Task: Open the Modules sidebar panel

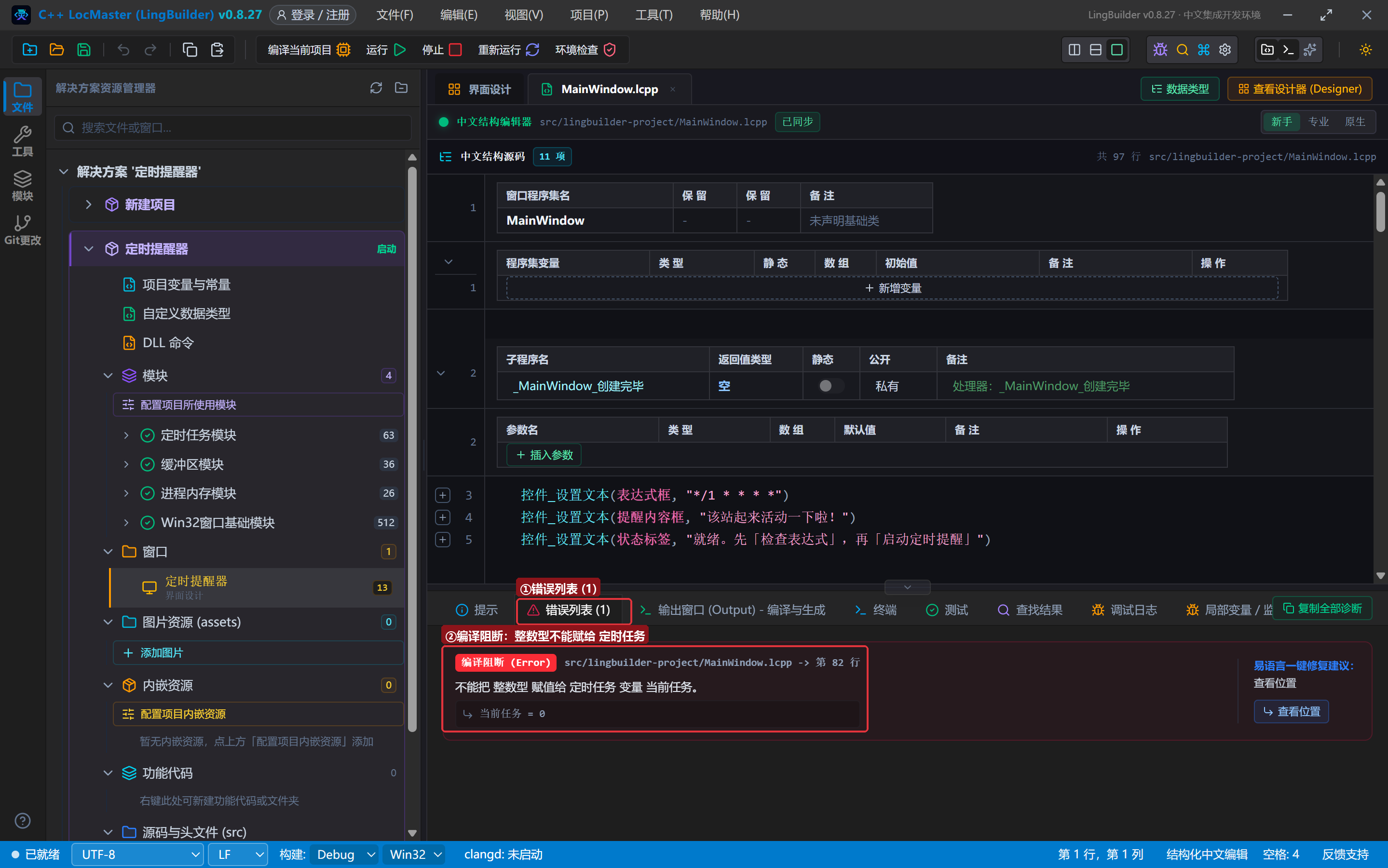Action: 22,186
